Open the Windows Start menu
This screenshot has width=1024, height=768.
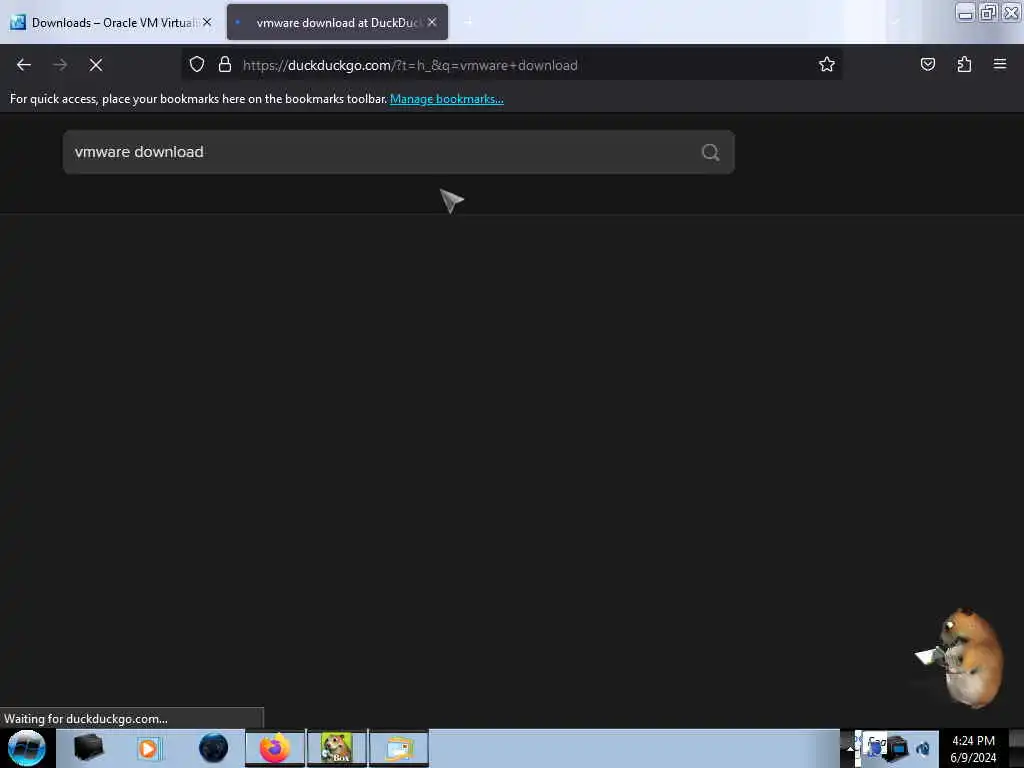(27, 748)
